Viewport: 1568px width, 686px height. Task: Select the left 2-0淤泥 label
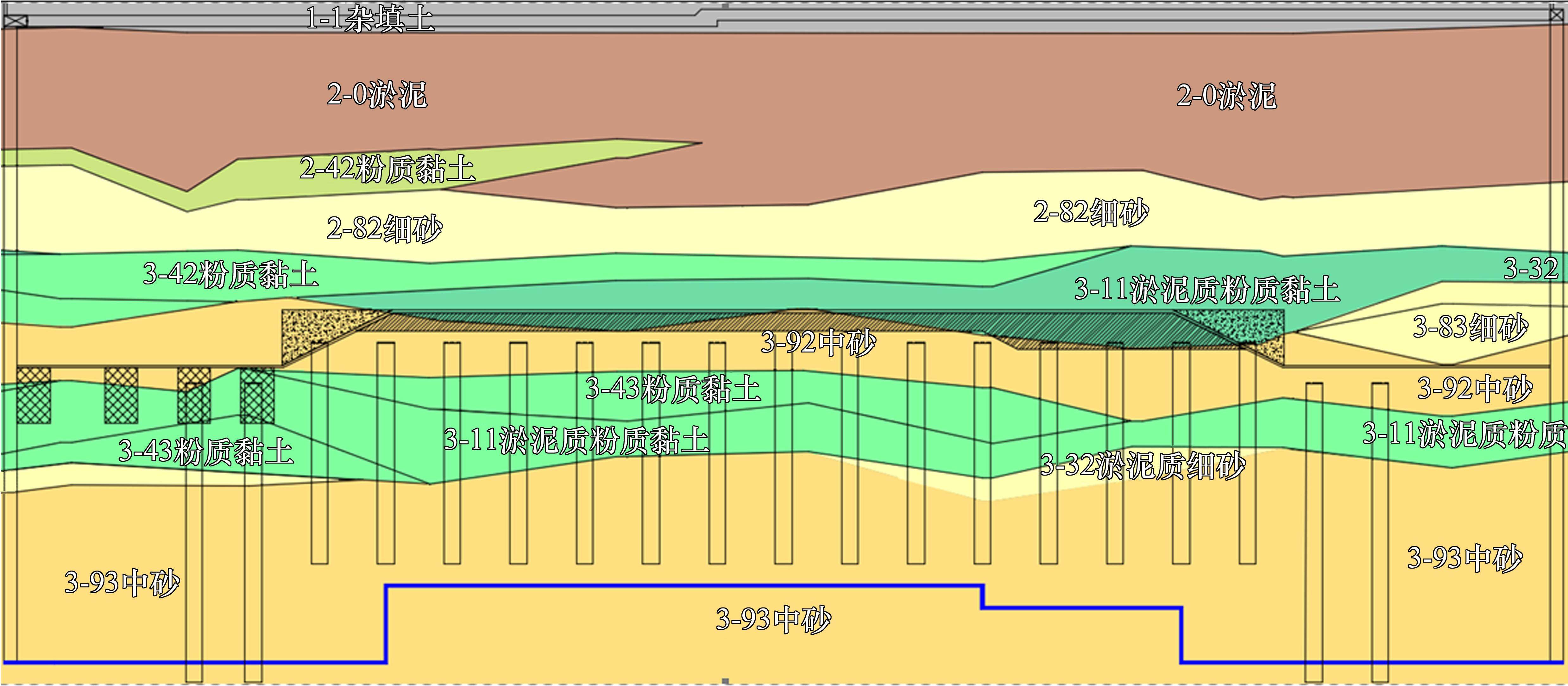click(x=377, y=95)
